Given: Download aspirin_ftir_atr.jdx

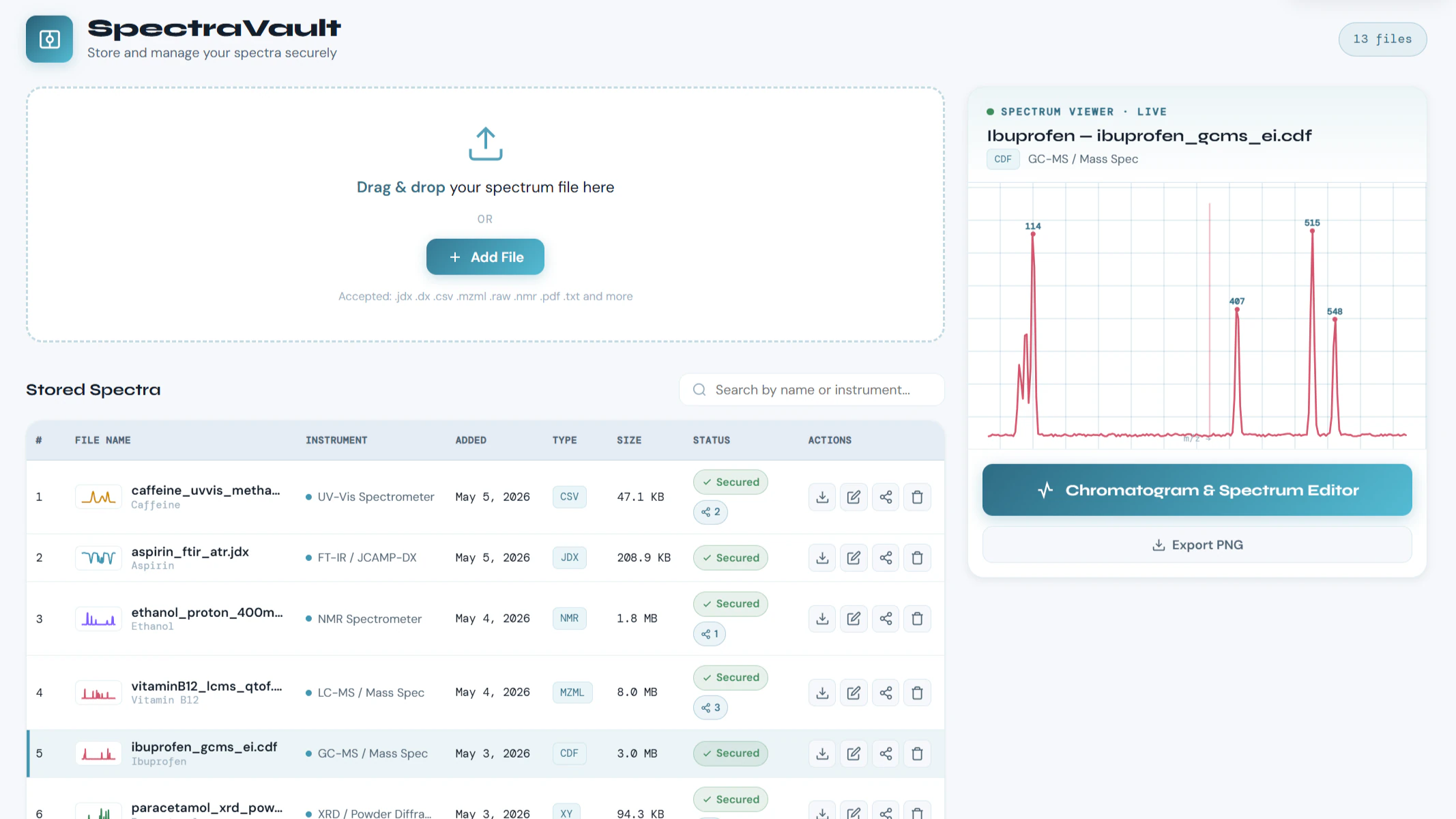Looking at the screenshot, I should point(822,558).
